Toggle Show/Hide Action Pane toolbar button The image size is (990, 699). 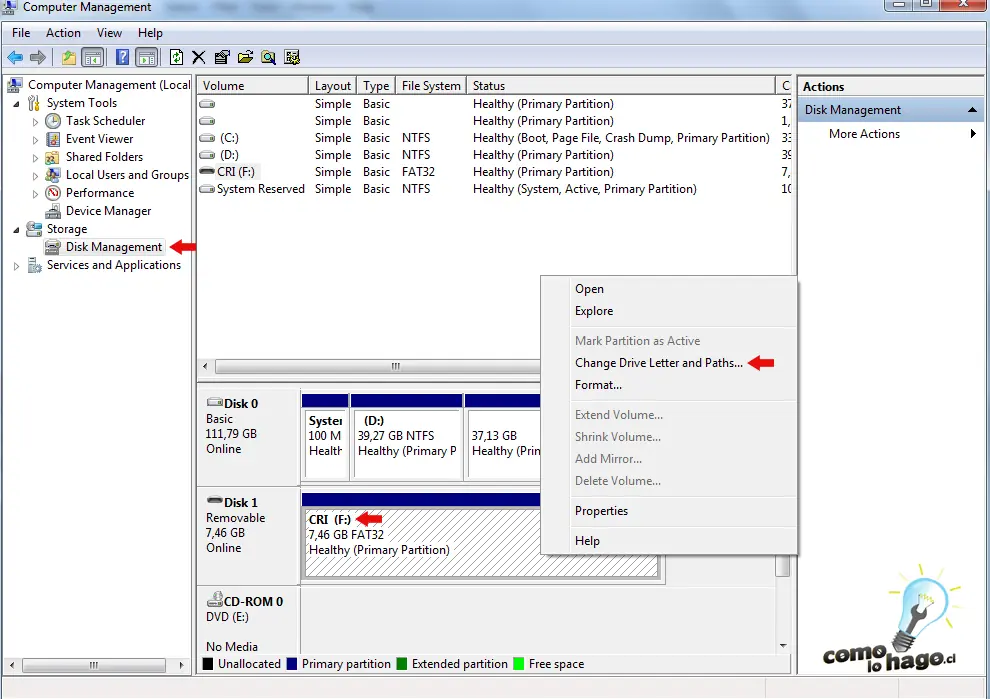pyautogui.click(x=146, y=57)
